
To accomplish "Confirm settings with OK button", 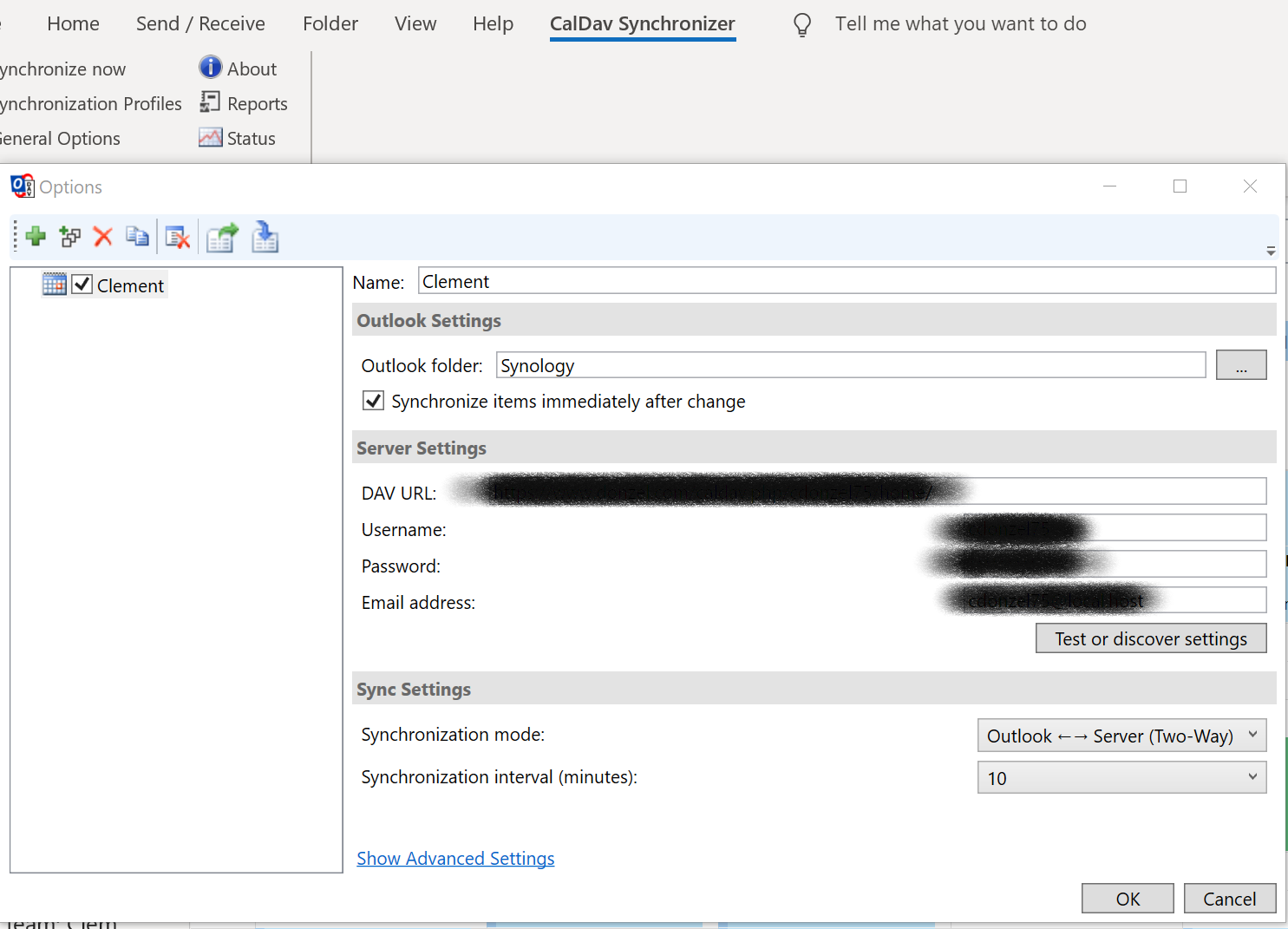I will (1128, 899).
